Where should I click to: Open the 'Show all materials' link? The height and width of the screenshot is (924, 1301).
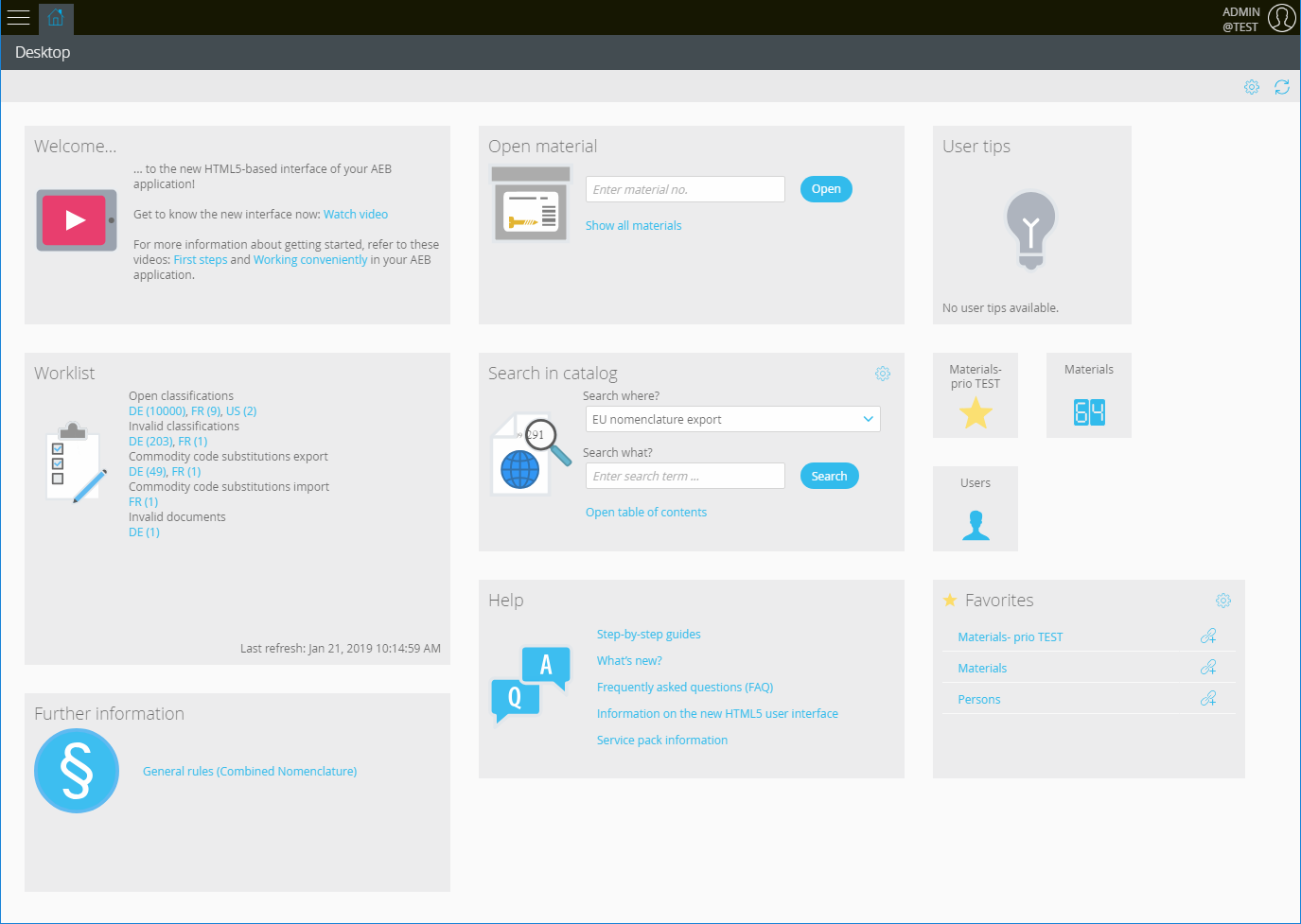[x=633, y=225]
